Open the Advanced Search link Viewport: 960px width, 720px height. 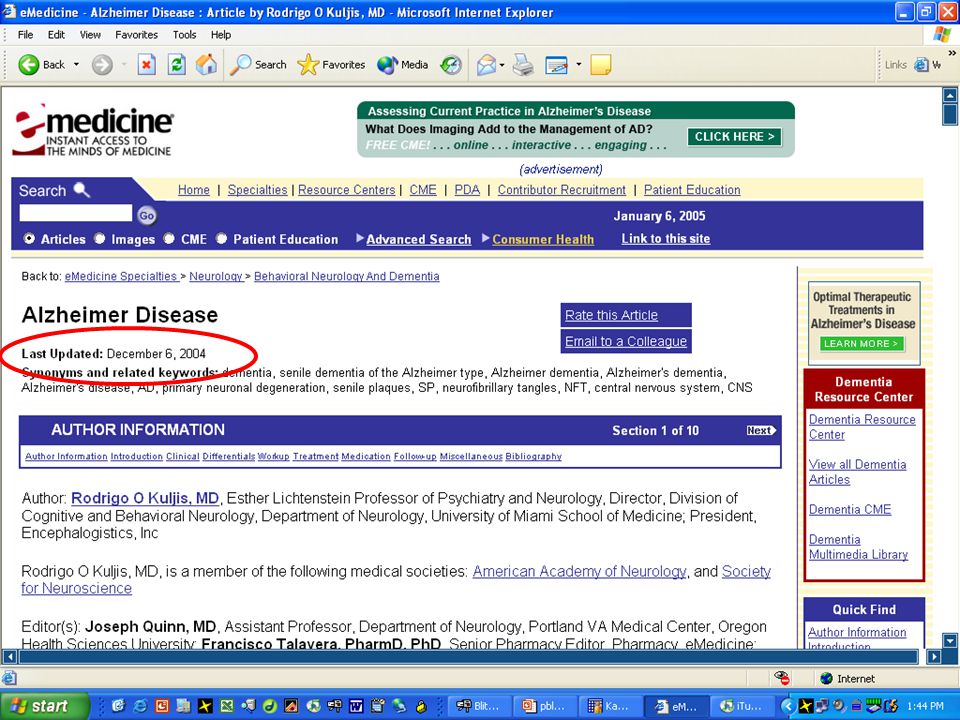coord(419,239)
